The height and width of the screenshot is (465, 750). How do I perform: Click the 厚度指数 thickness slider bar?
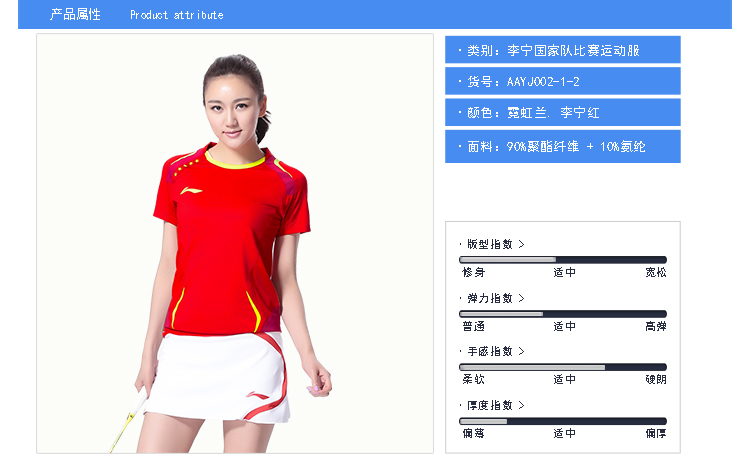(562, 421)
